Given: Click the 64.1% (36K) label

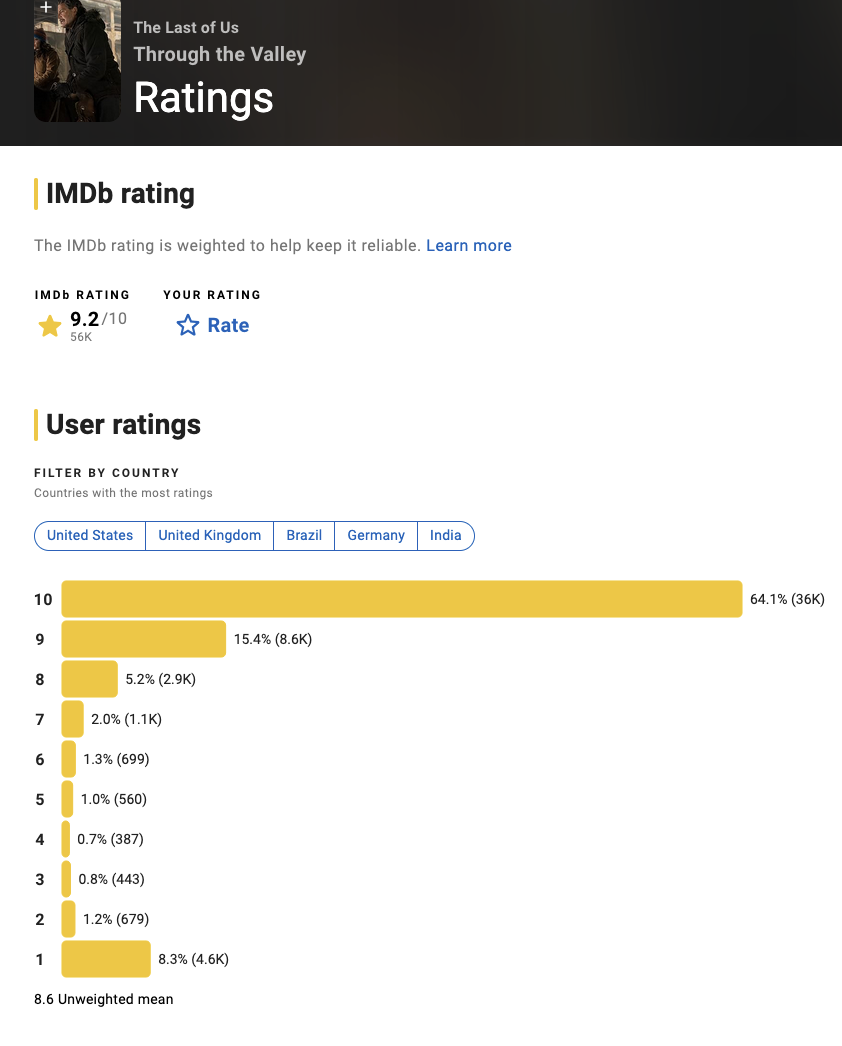Looking at the screenshot, I should click(787, 599).
